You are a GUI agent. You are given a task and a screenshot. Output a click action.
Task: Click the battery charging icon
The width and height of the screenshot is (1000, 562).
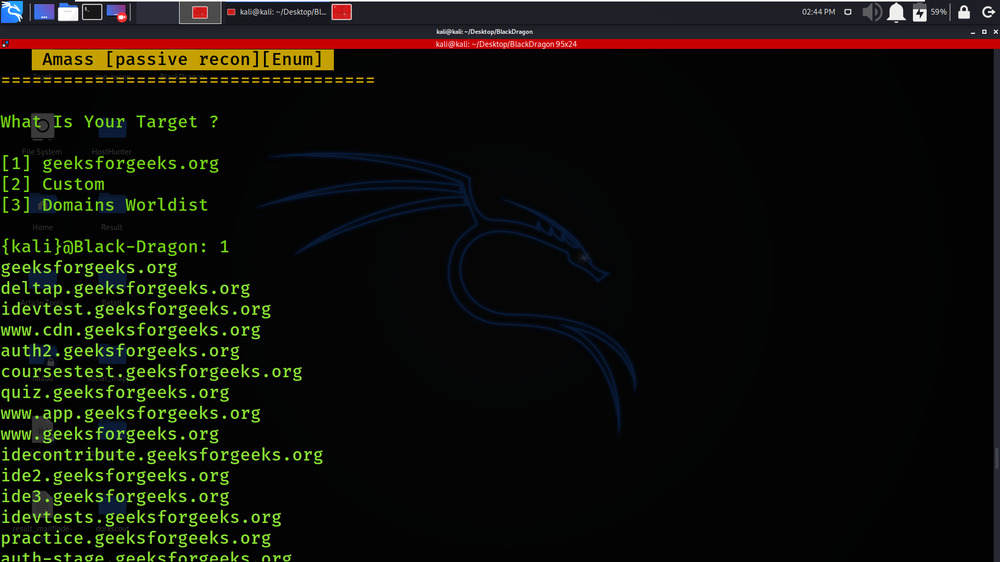(919, 12)
